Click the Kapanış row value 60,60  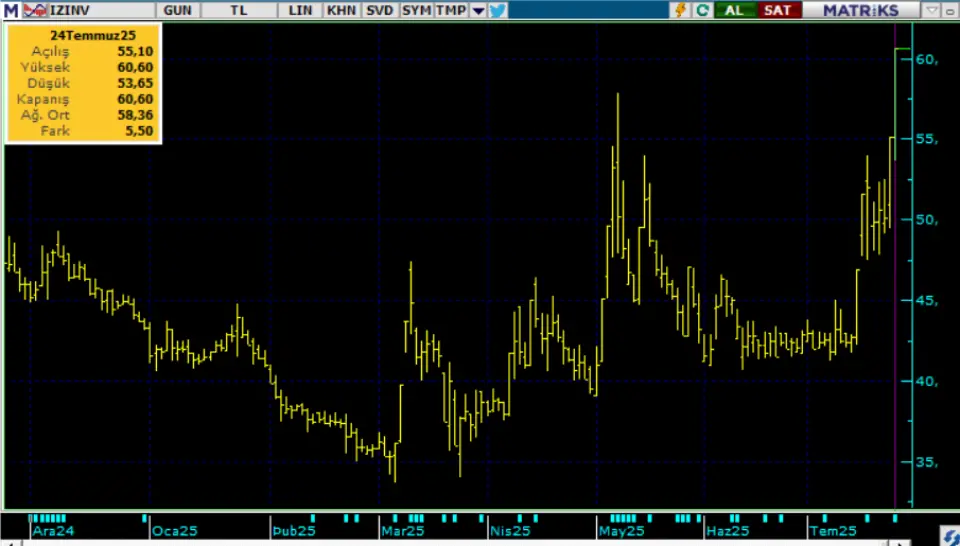(135, 99)
